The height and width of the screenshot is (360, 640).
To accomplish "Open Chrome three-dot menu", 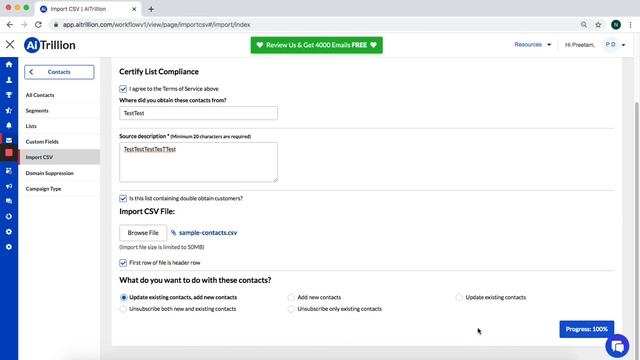I will tap(631, 25).
